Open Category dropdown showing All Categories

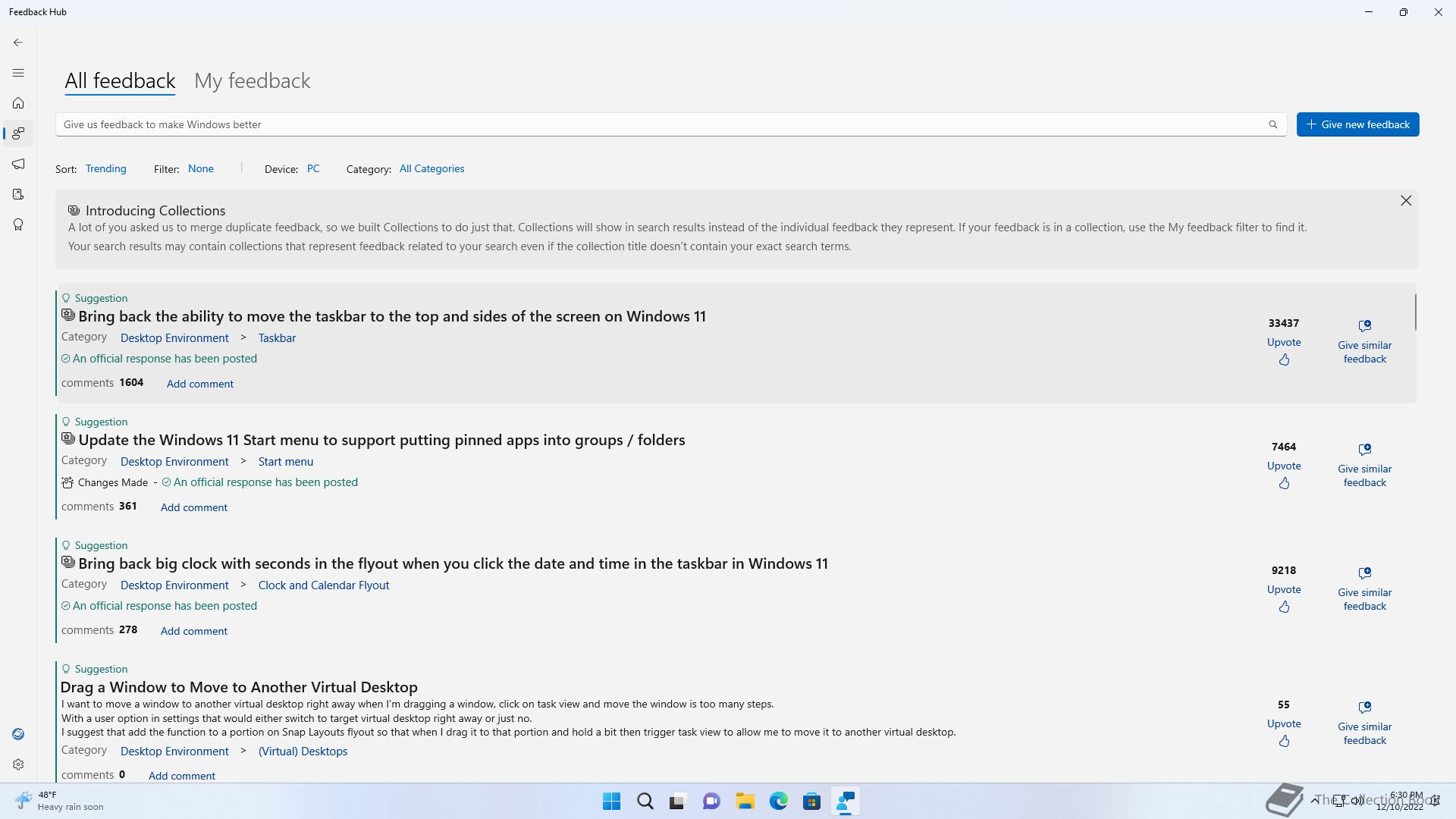click(432, 168)
